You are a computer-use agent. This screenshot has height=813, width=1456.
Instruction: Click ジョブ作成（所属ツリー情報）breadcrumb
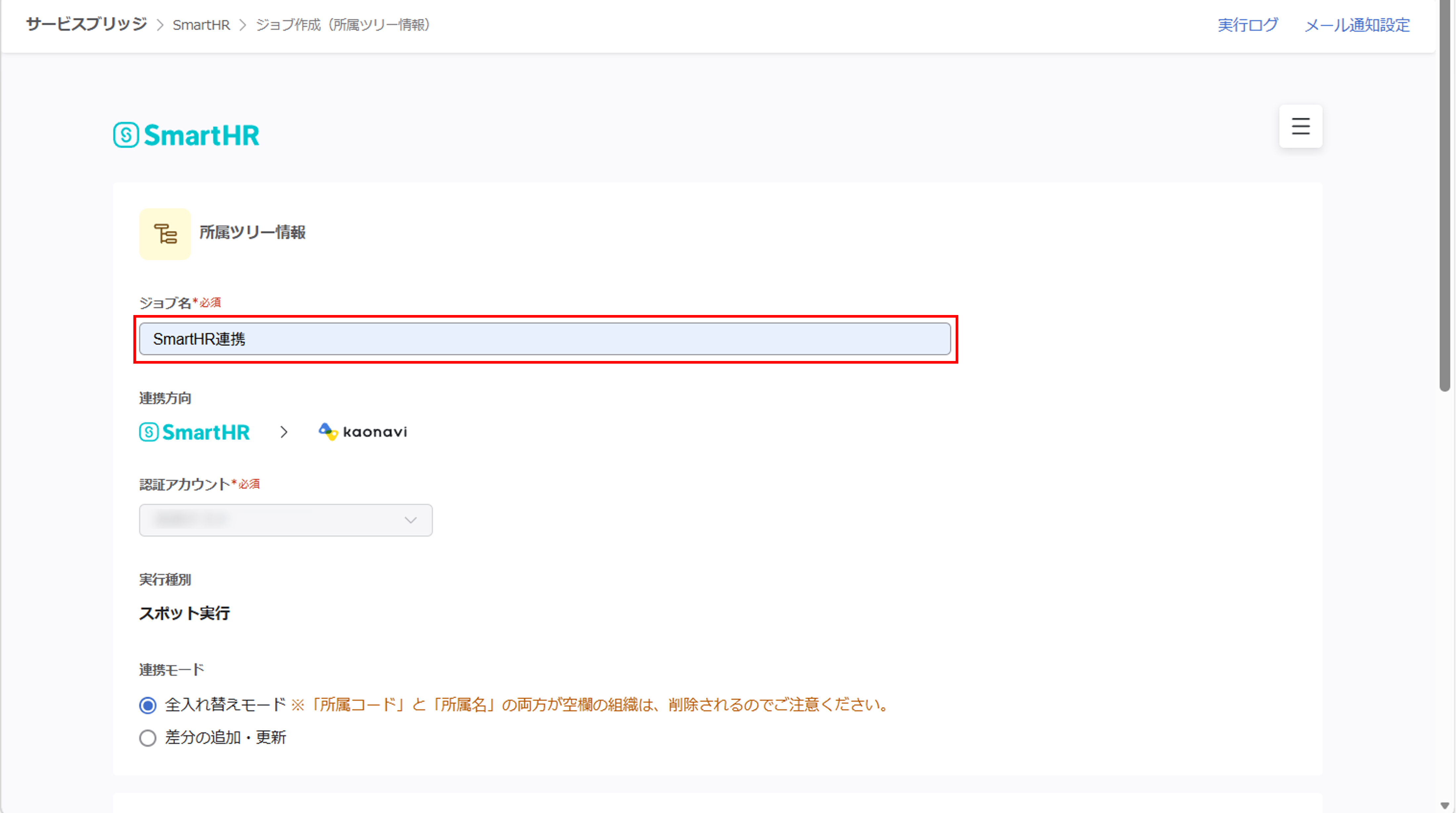point(344,25)
